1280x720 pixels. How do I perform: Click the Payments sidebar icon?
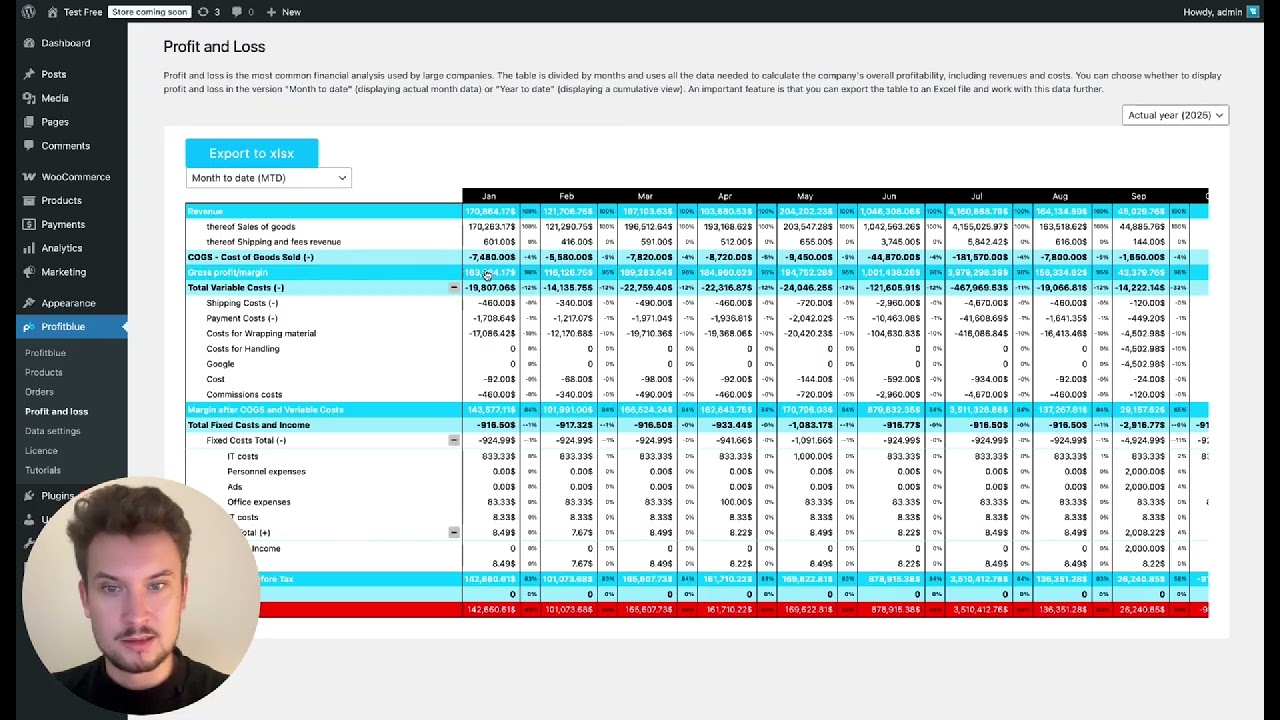(27, 224)
